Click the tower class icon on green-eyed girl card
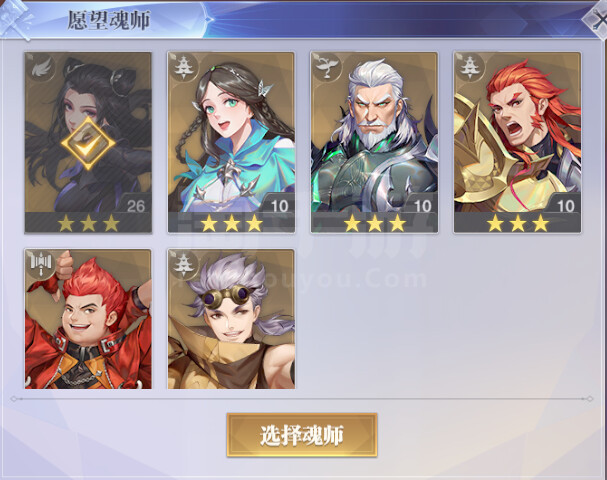 [182, 67]
